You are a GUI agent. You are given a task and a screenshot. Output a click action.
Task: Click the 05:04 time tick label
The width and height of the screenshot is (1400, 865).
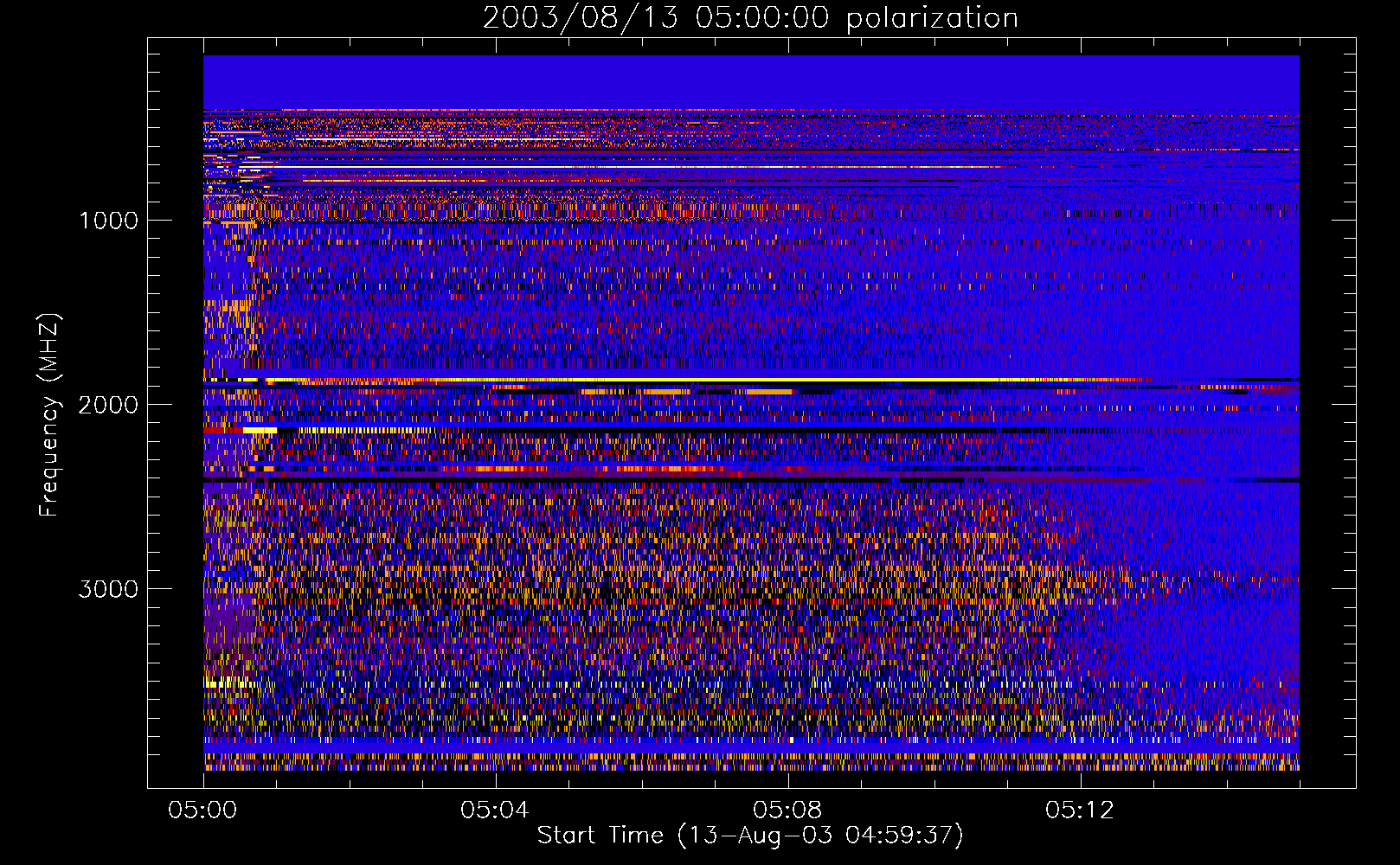495,811
